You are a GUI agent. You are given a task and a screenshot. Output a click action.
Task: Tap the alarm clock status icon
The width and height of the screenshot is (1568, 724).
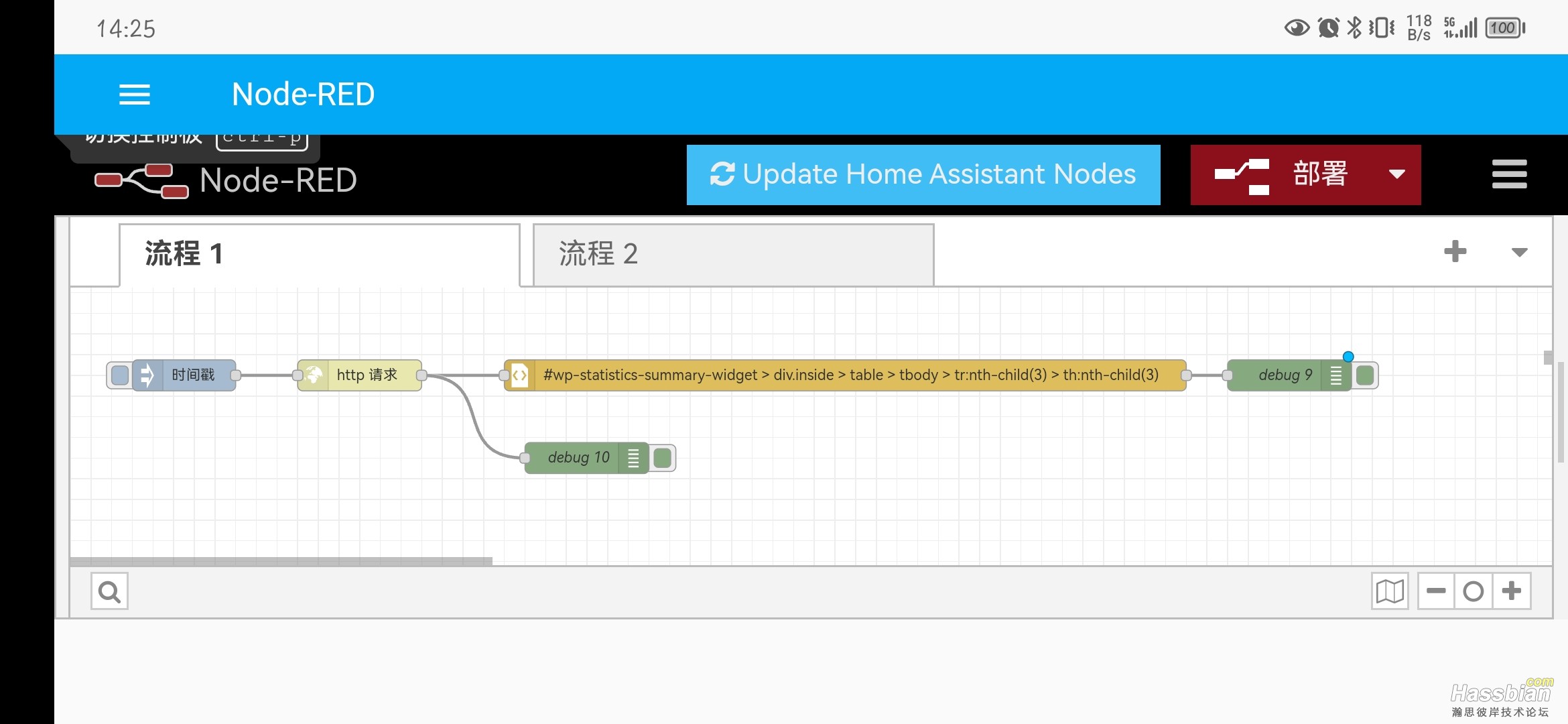[1328, 27]
